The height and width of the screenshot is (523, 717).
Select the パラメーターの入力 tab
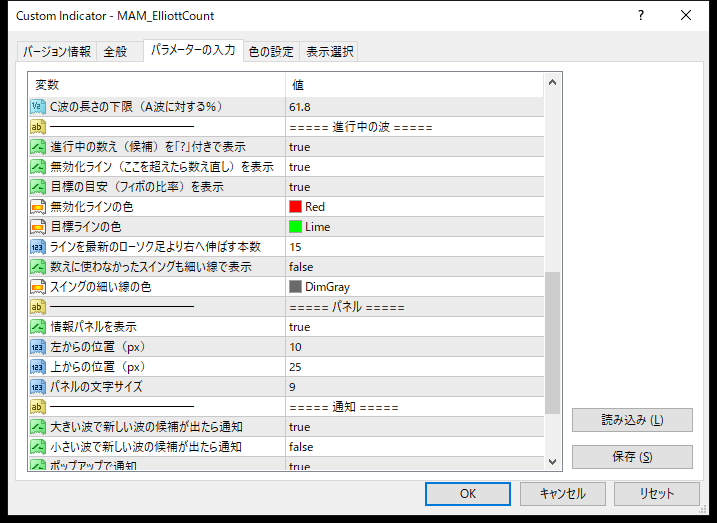[193, 50]
